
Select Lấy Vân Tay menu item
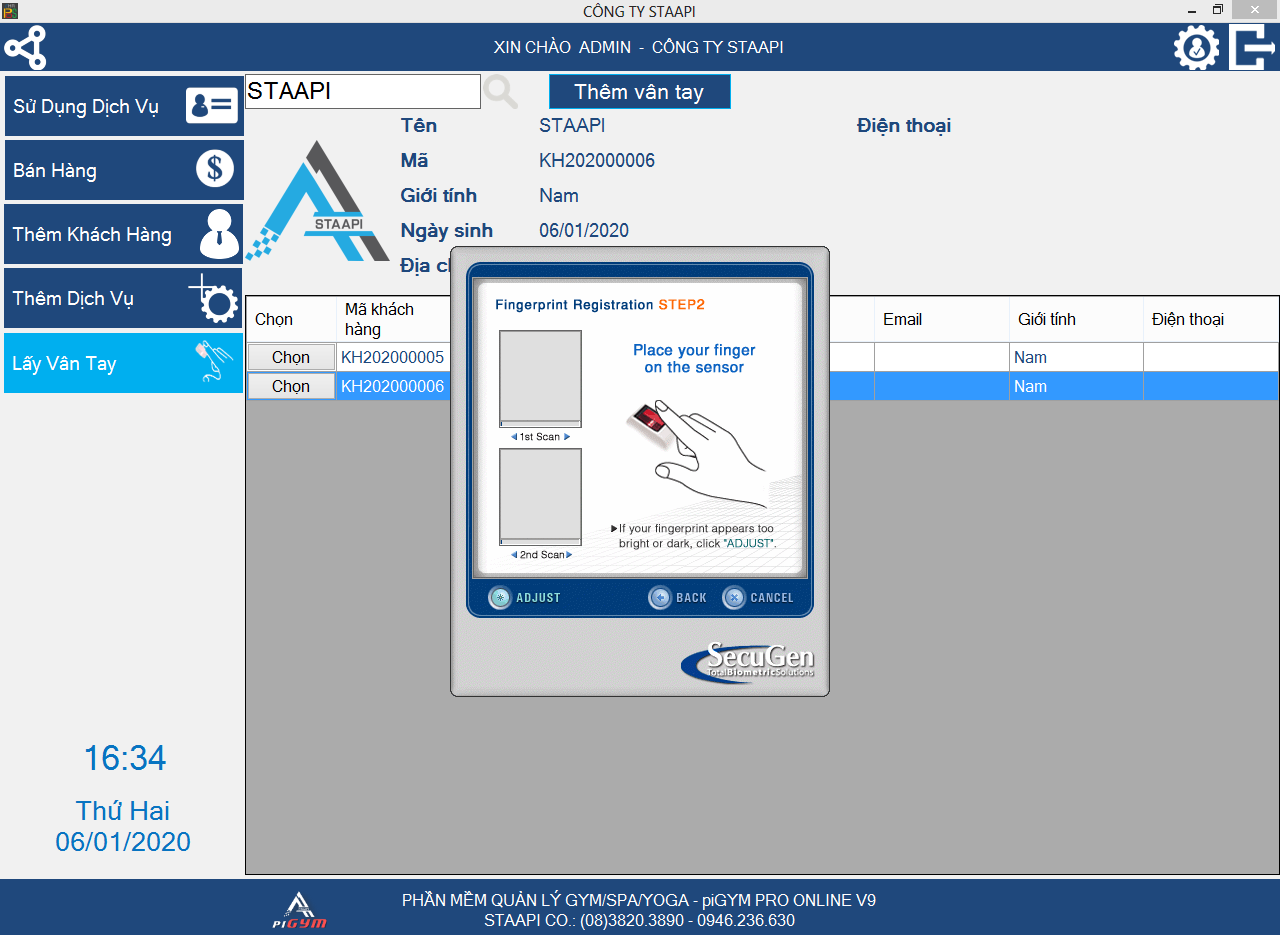click(124, 363)
